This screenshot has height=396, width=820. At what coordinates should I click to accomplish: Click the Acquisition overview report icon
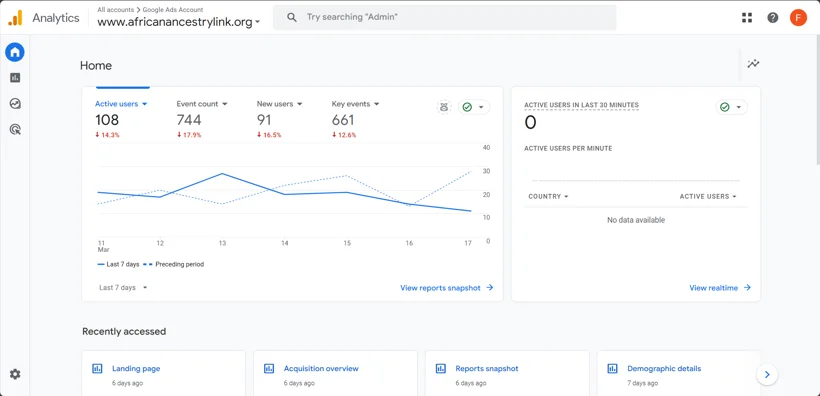269,368
